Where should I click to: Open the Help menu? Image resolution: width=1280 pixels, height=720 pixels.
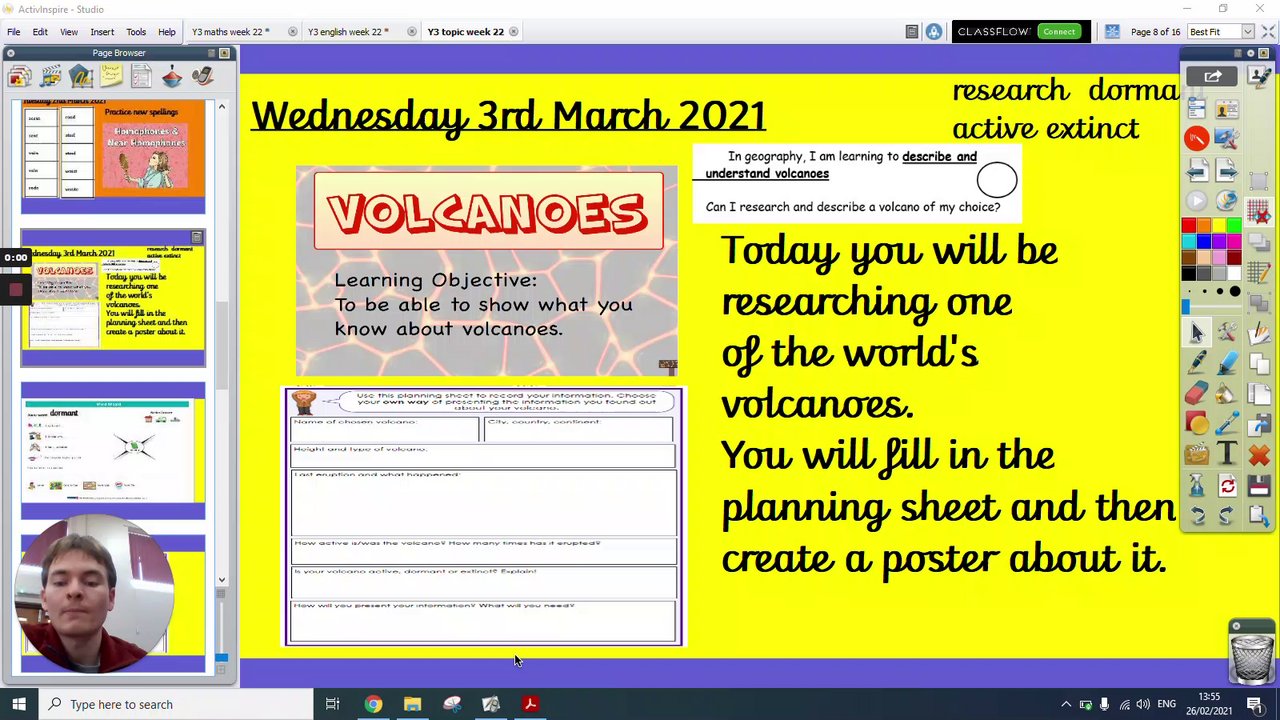pos(166,32)
